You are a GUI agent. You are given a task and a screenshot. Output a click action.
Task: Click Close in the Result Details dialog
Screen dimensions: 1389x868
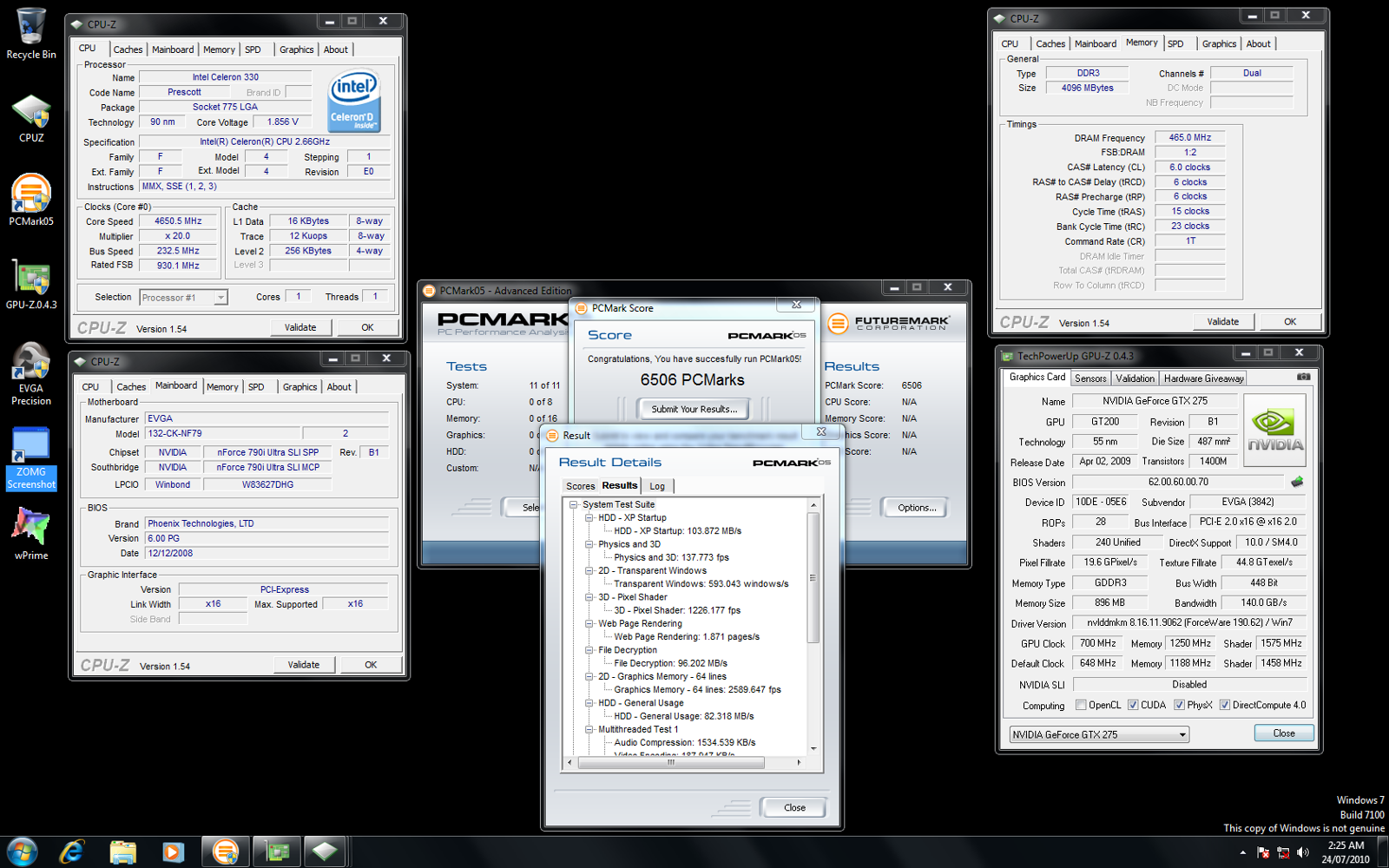794,807
